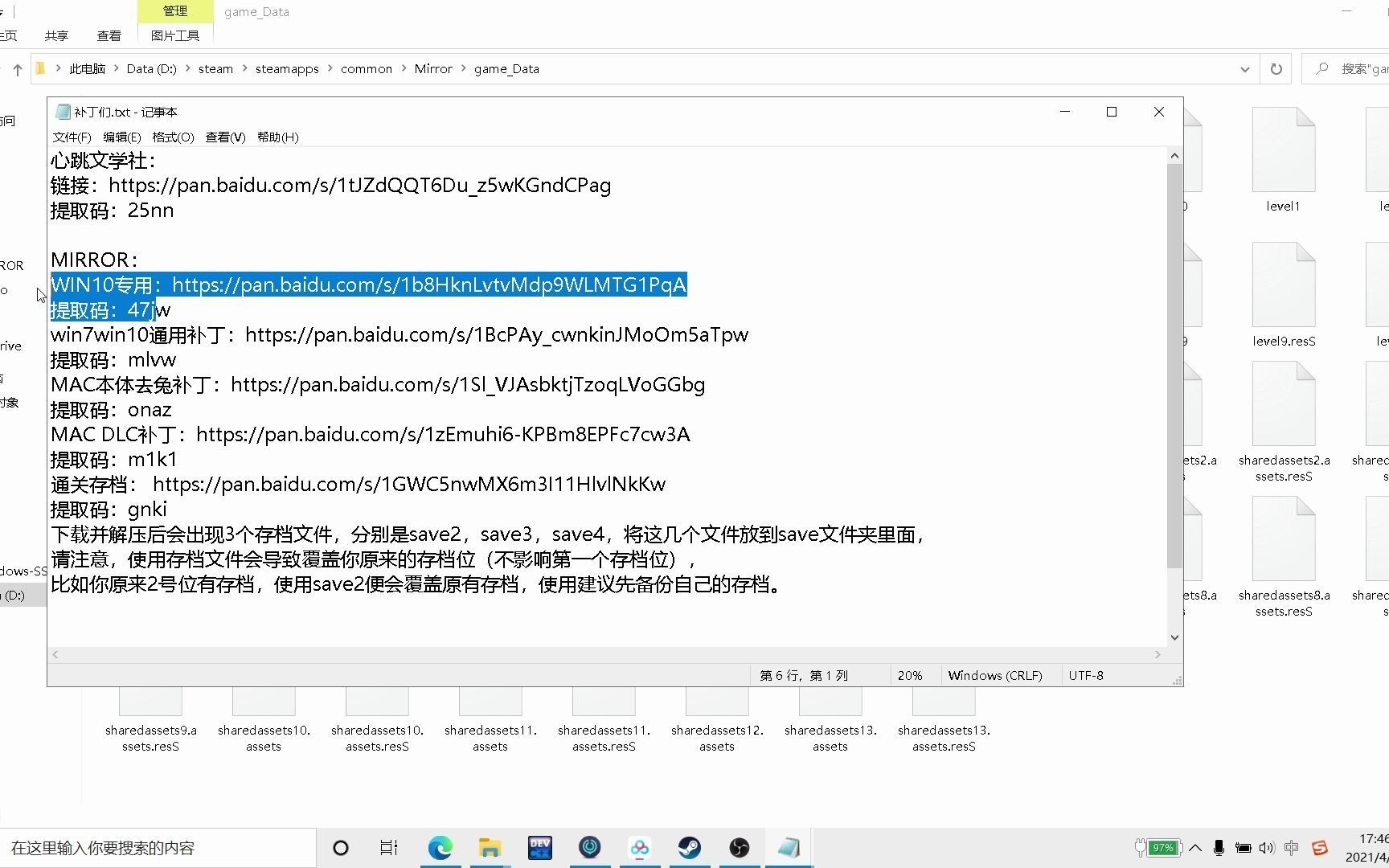
Task: Select sharedassets12.assets file
Action: [717, 721]
